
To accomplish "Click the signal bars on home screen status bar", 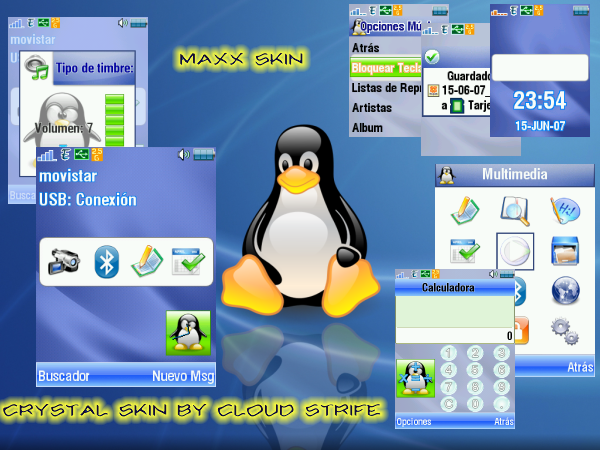I will click(47, 155).
